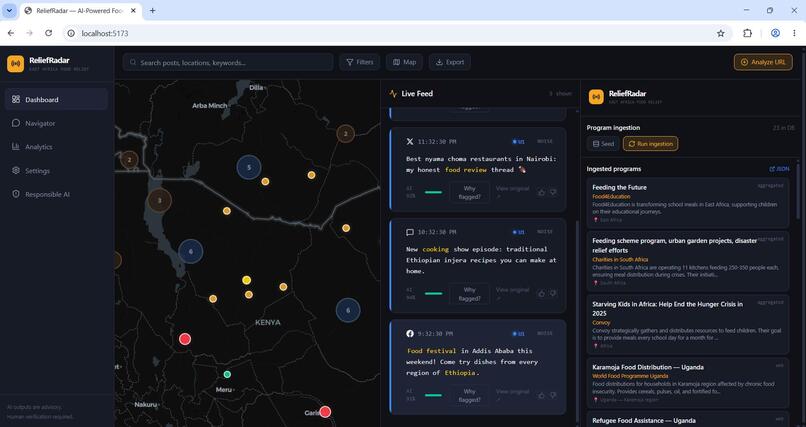Viewport: 806px width, 427px height.
Task: Open the Navigator page
Action: 57,123
